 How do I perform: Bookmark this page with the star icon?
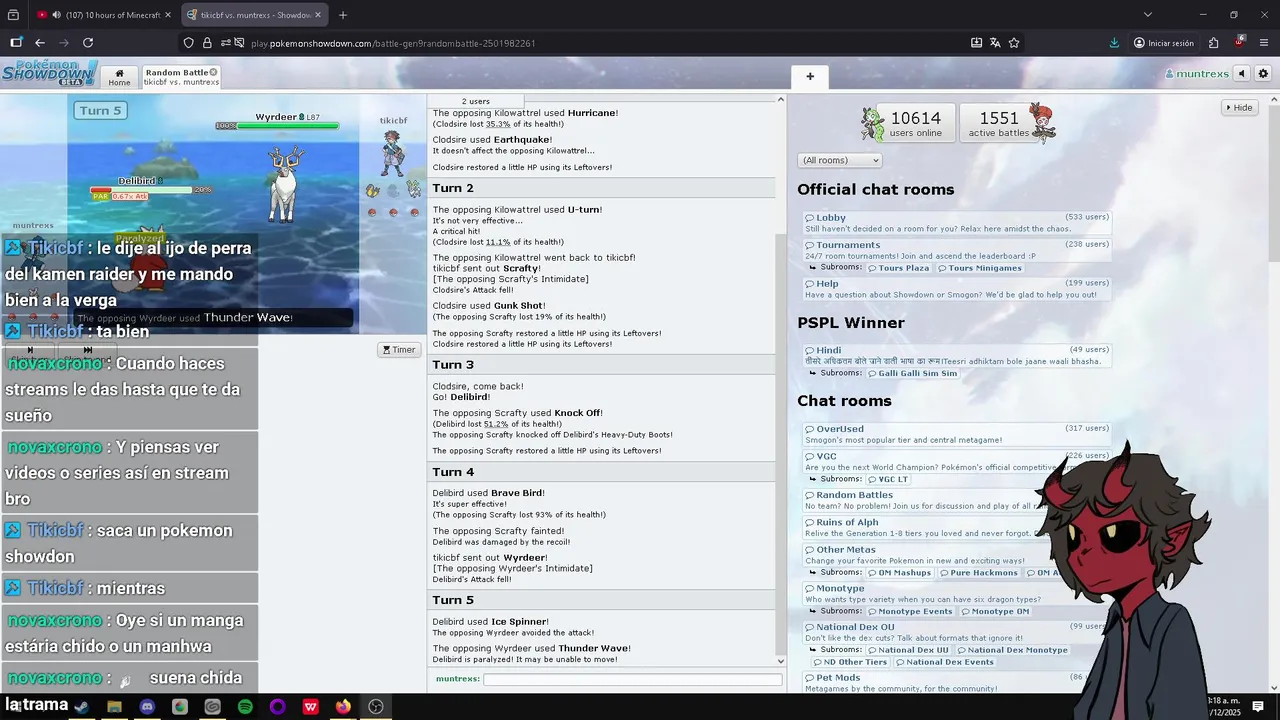click(x=1014, y=43)
